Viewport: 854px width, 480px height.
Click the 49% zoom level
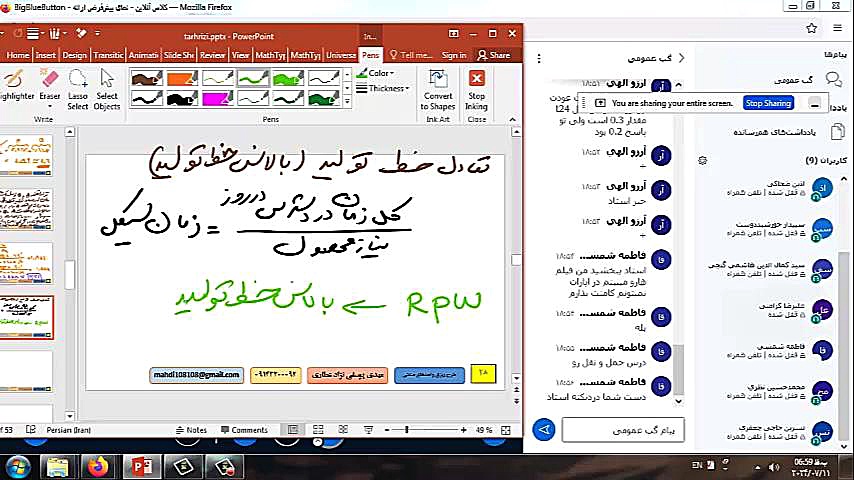click(484, 430)
